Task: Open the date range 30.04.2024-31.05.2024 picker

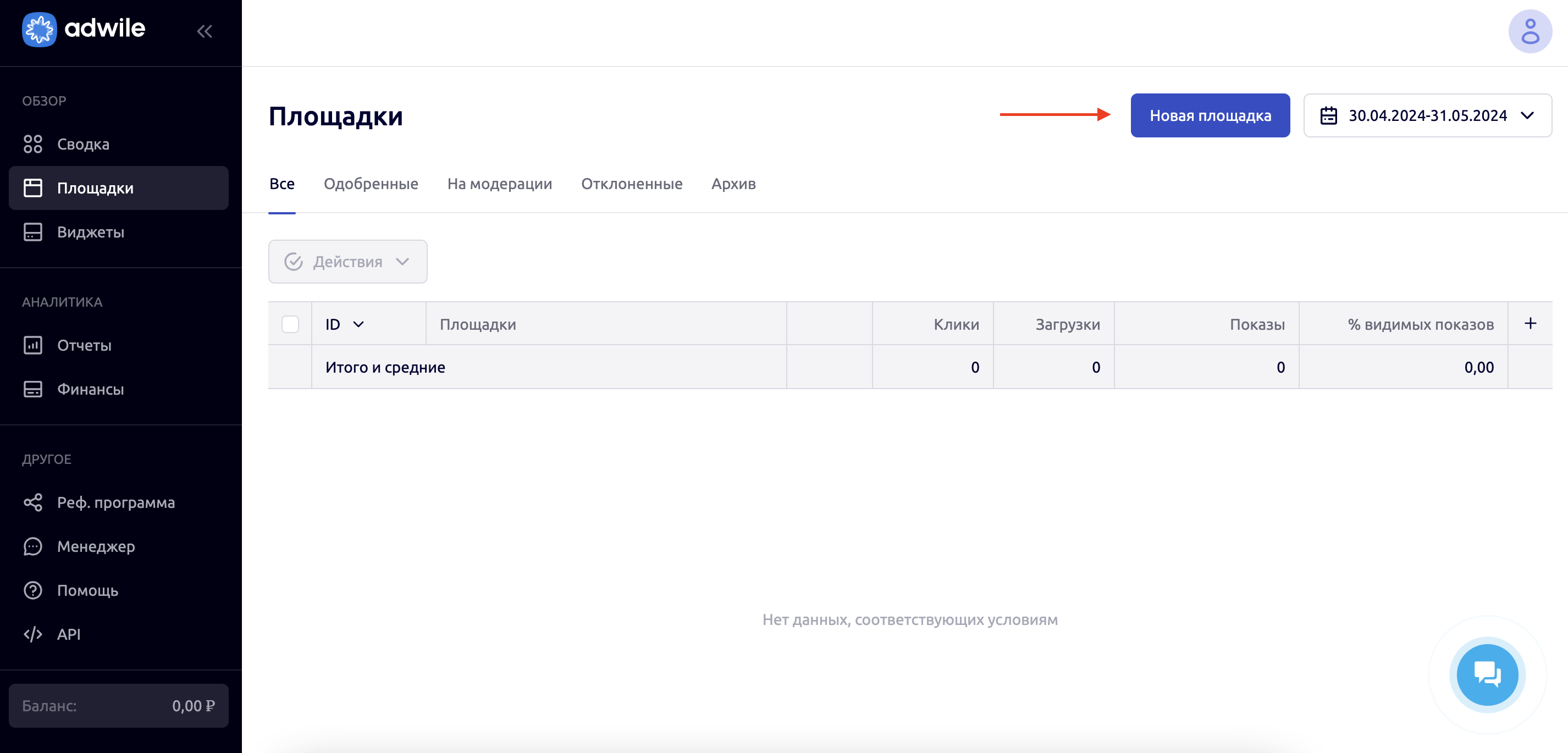Action: [1427, 115]
